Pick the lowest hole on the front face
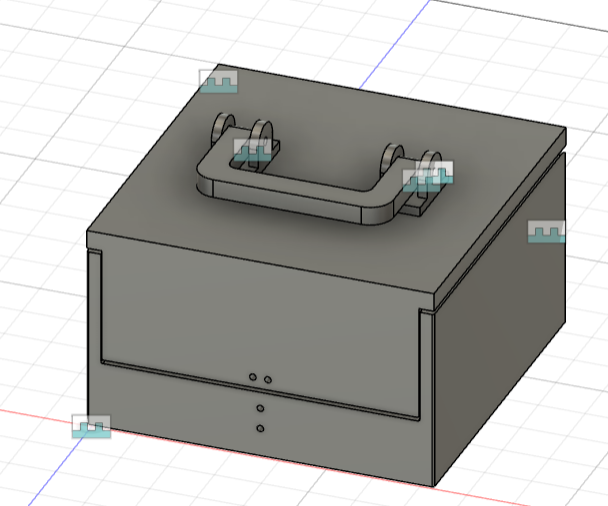 261,428
